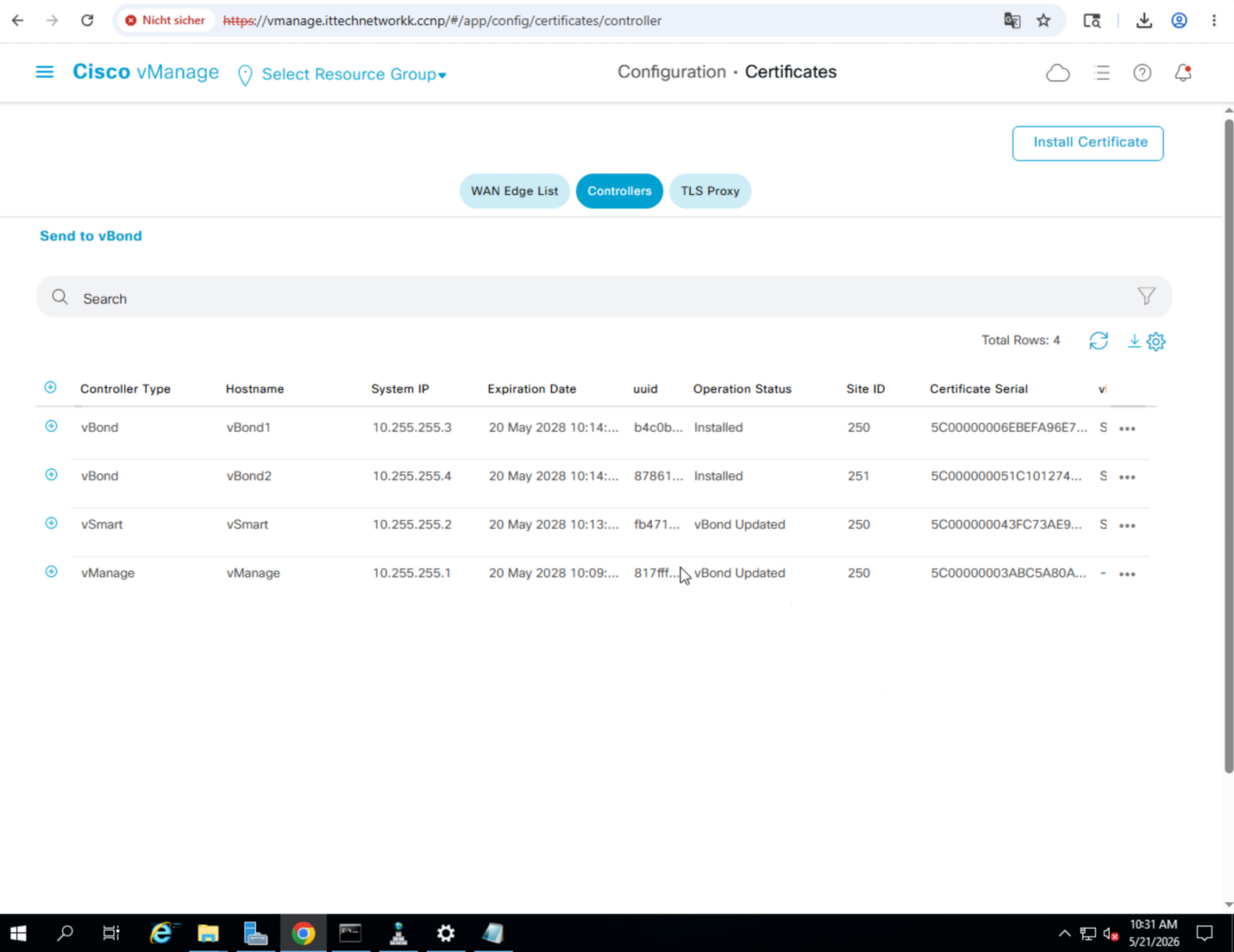Viewport: 1234px width, 952px height.
Task: Open table column settings gear
Action: point(1156,341)
